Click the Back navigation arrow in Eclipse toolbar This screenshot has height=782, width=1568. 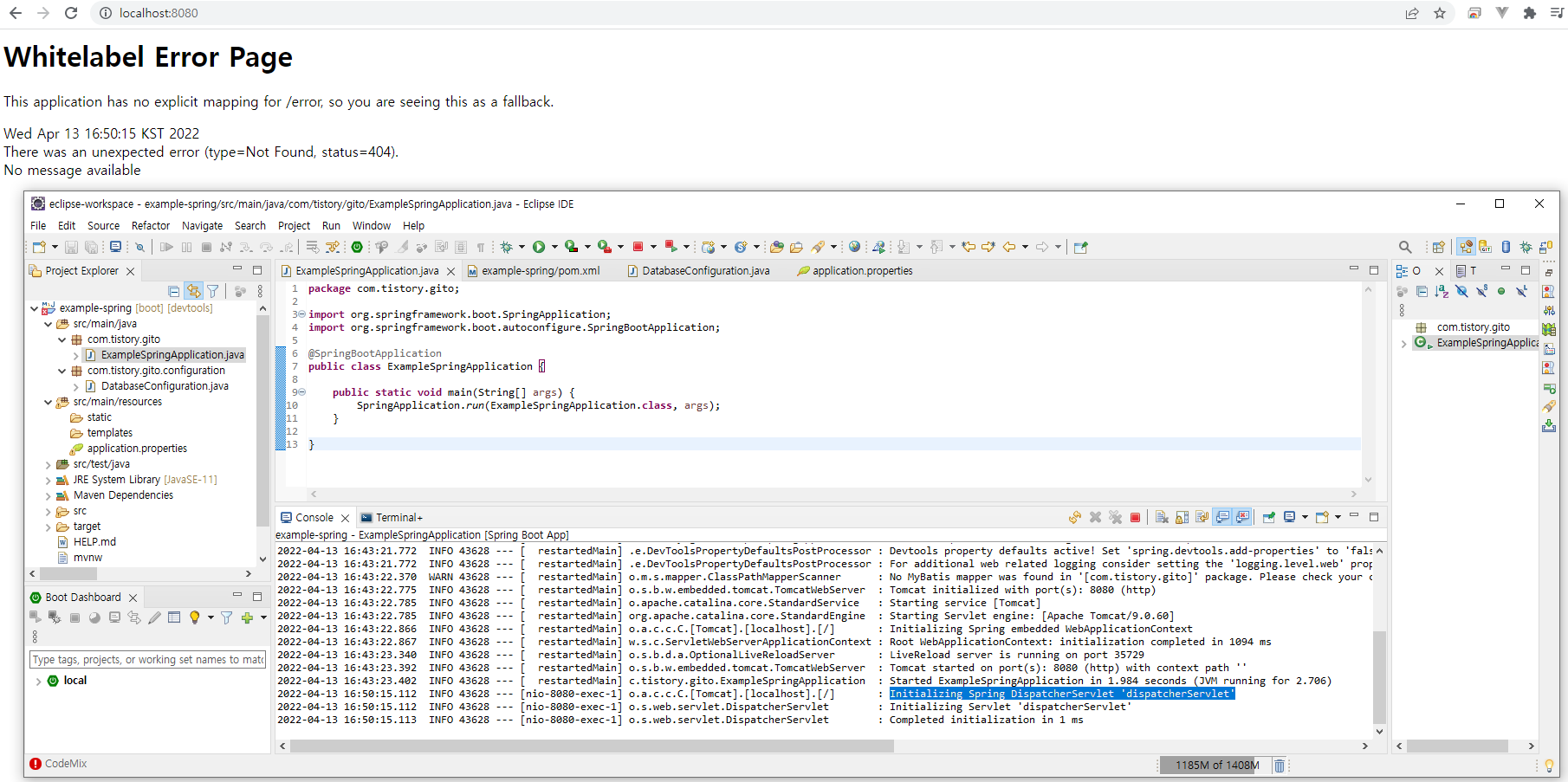pyautogui.click(x=1009, y=248)
